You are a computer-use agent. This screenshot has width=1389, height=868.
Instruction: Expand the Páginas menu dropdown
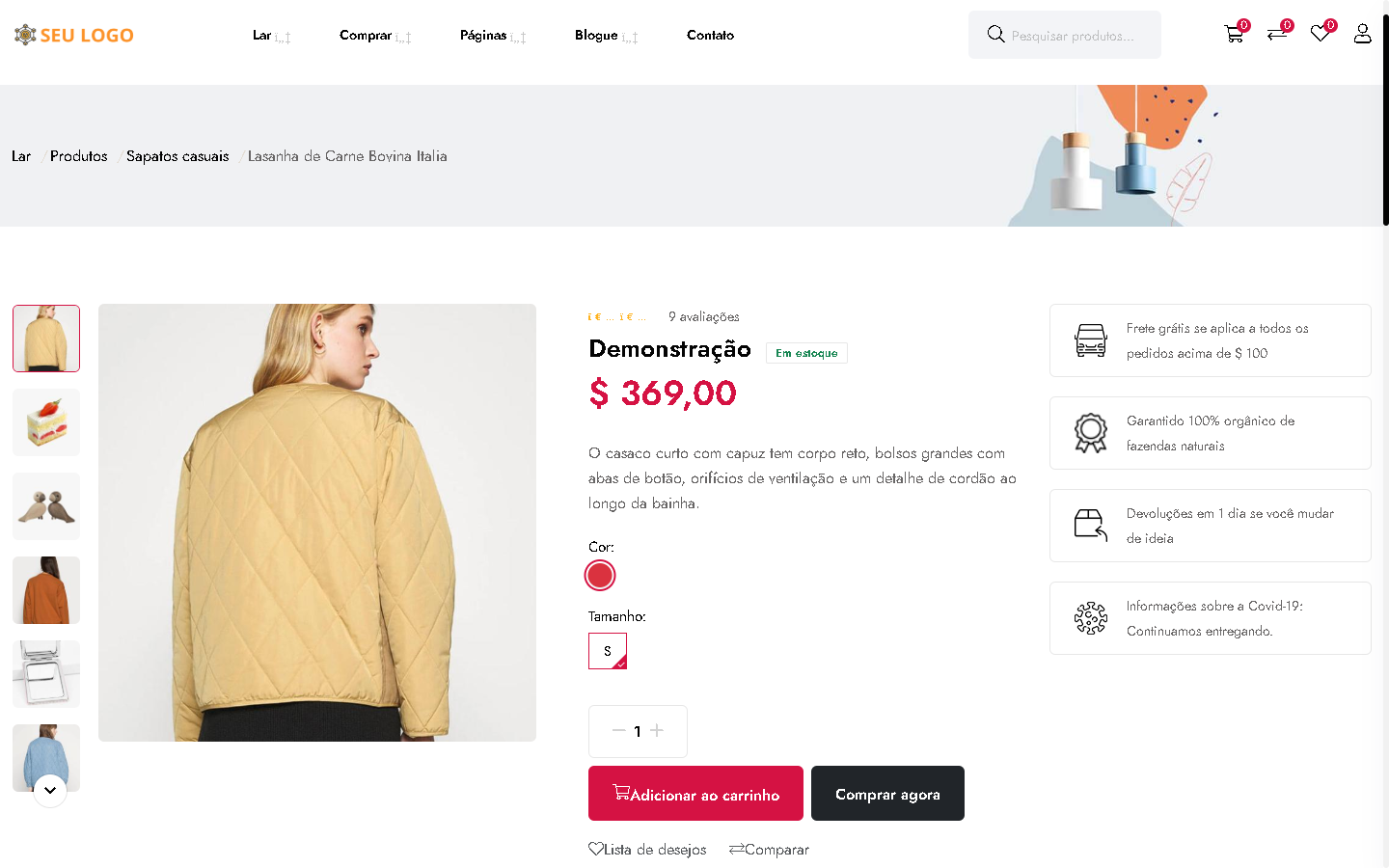493,36
